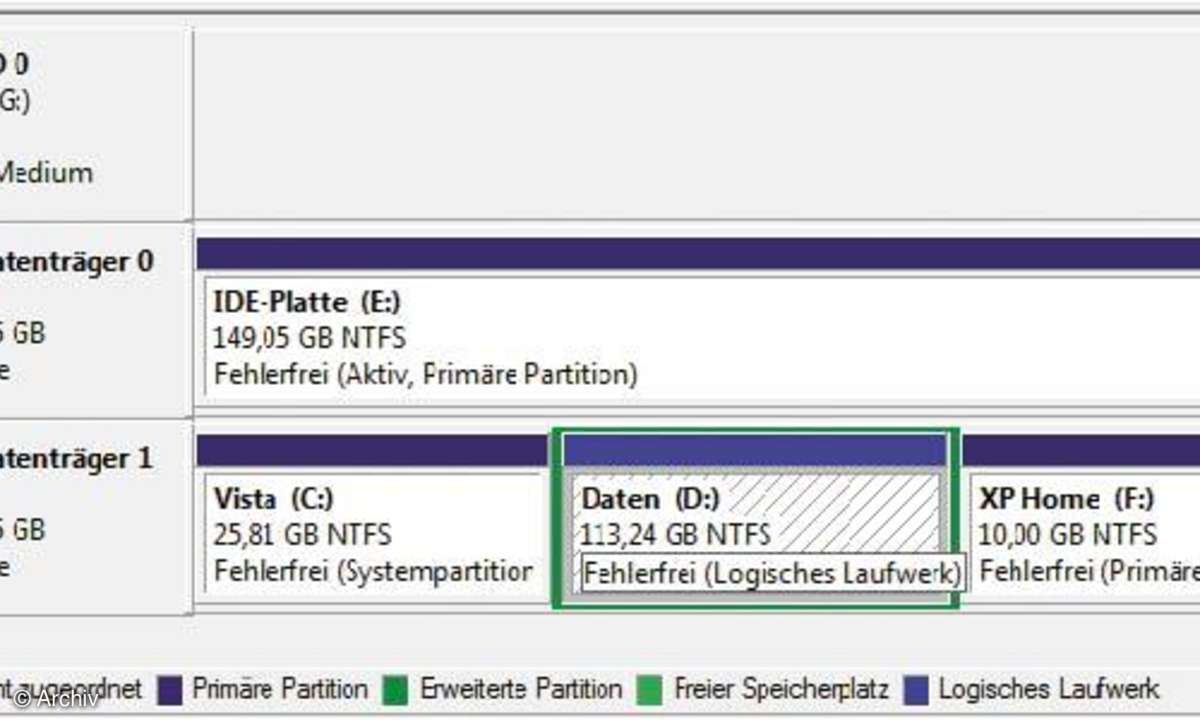Click the '10,00 GB NTFS' size text
The image size is (1200, 720).
[x=1067, y=535]
